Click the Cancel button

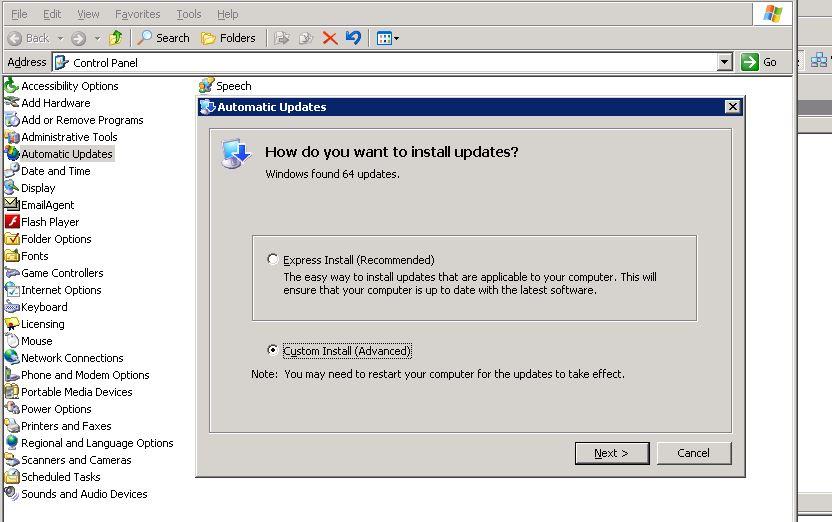click(694, 453)
